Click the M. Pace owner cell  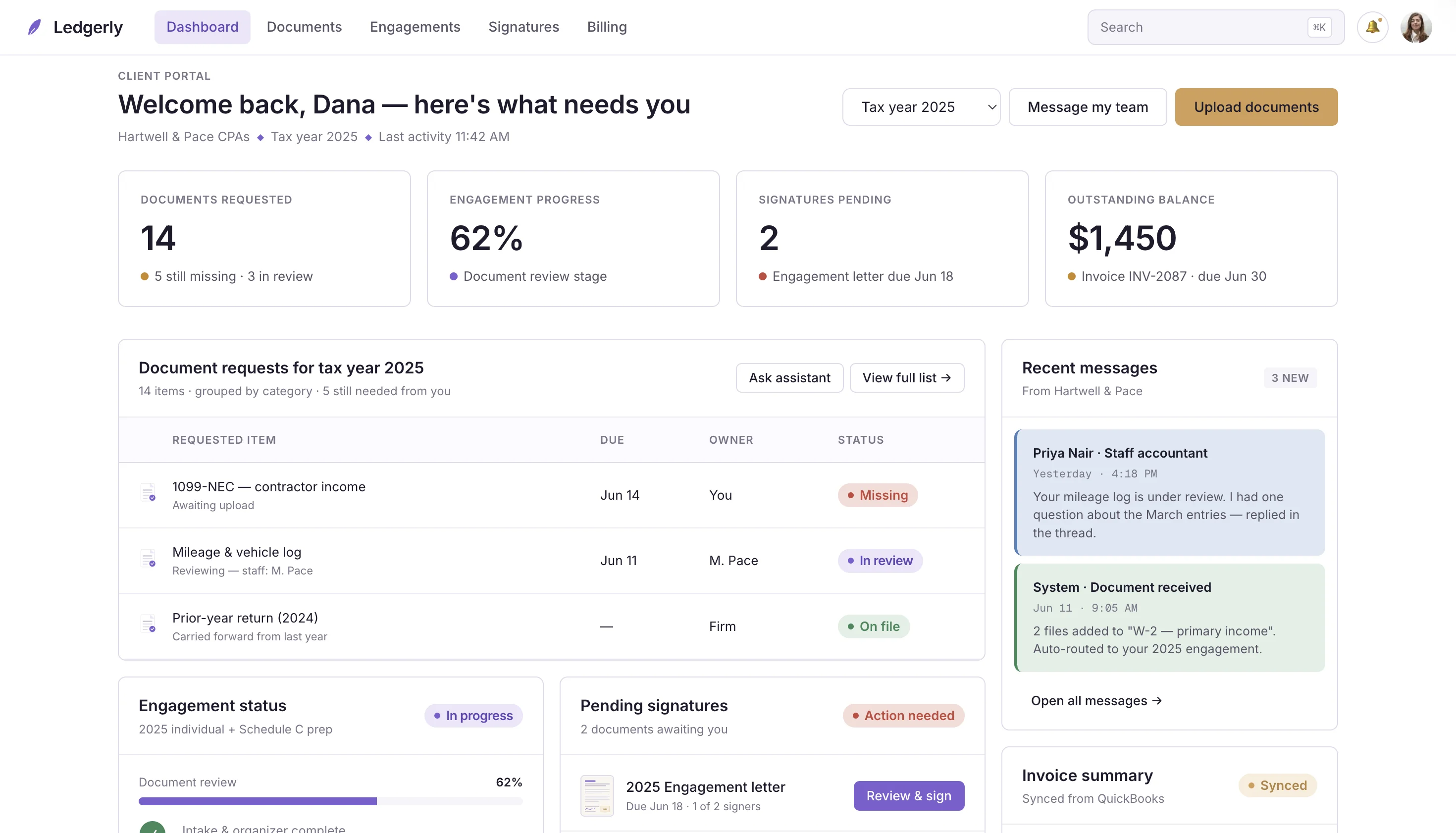click(733, 560)
